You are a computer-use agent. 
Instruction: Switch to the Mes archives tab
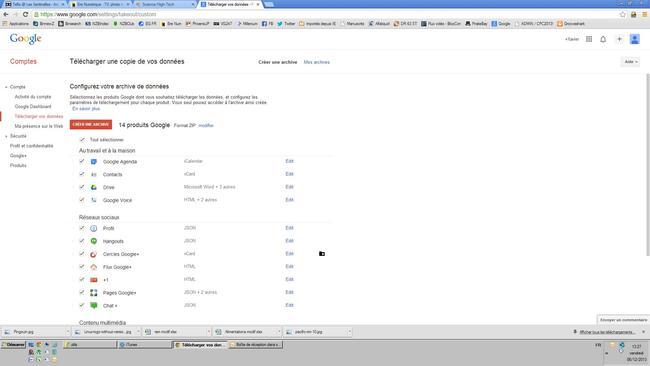[317, 62]
